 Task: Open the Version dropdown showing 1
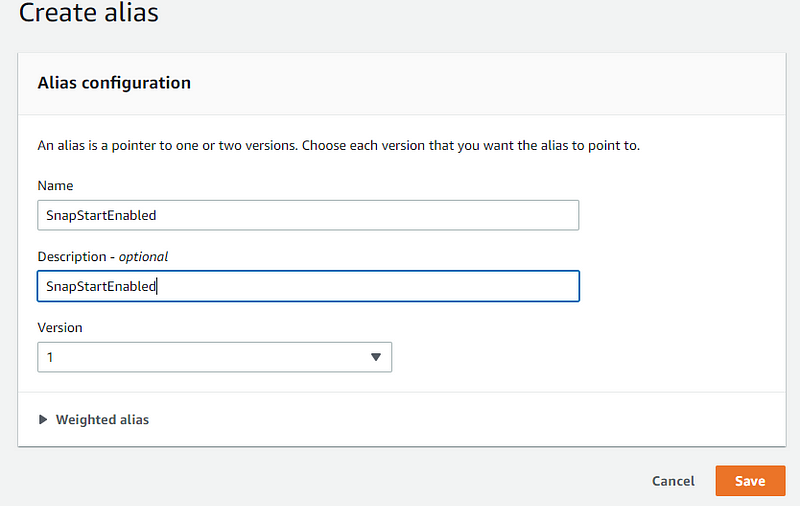click(x=214, y=357)
